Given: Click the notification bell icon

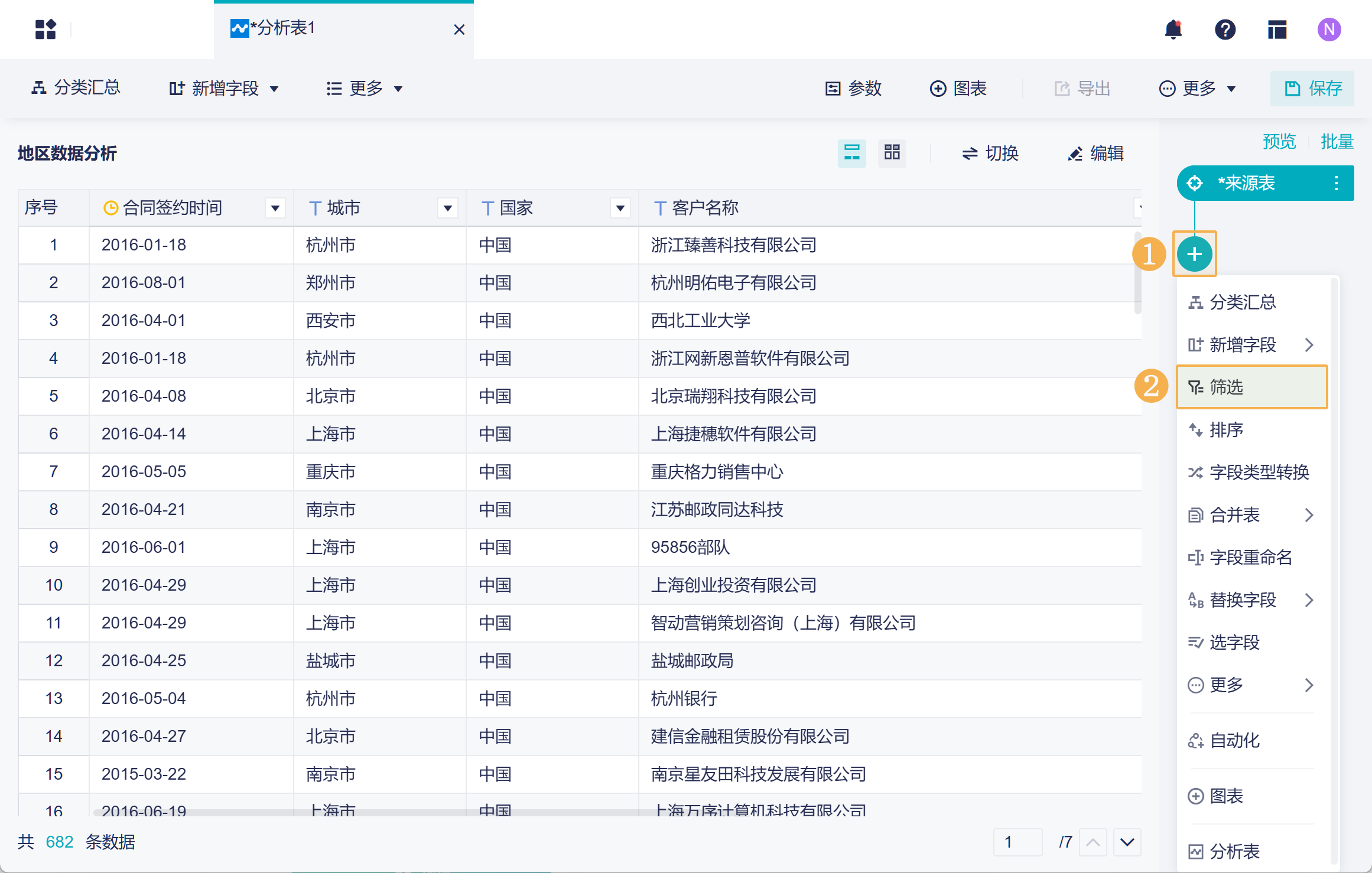Looking at the screenshot, I should [1173, 30].
